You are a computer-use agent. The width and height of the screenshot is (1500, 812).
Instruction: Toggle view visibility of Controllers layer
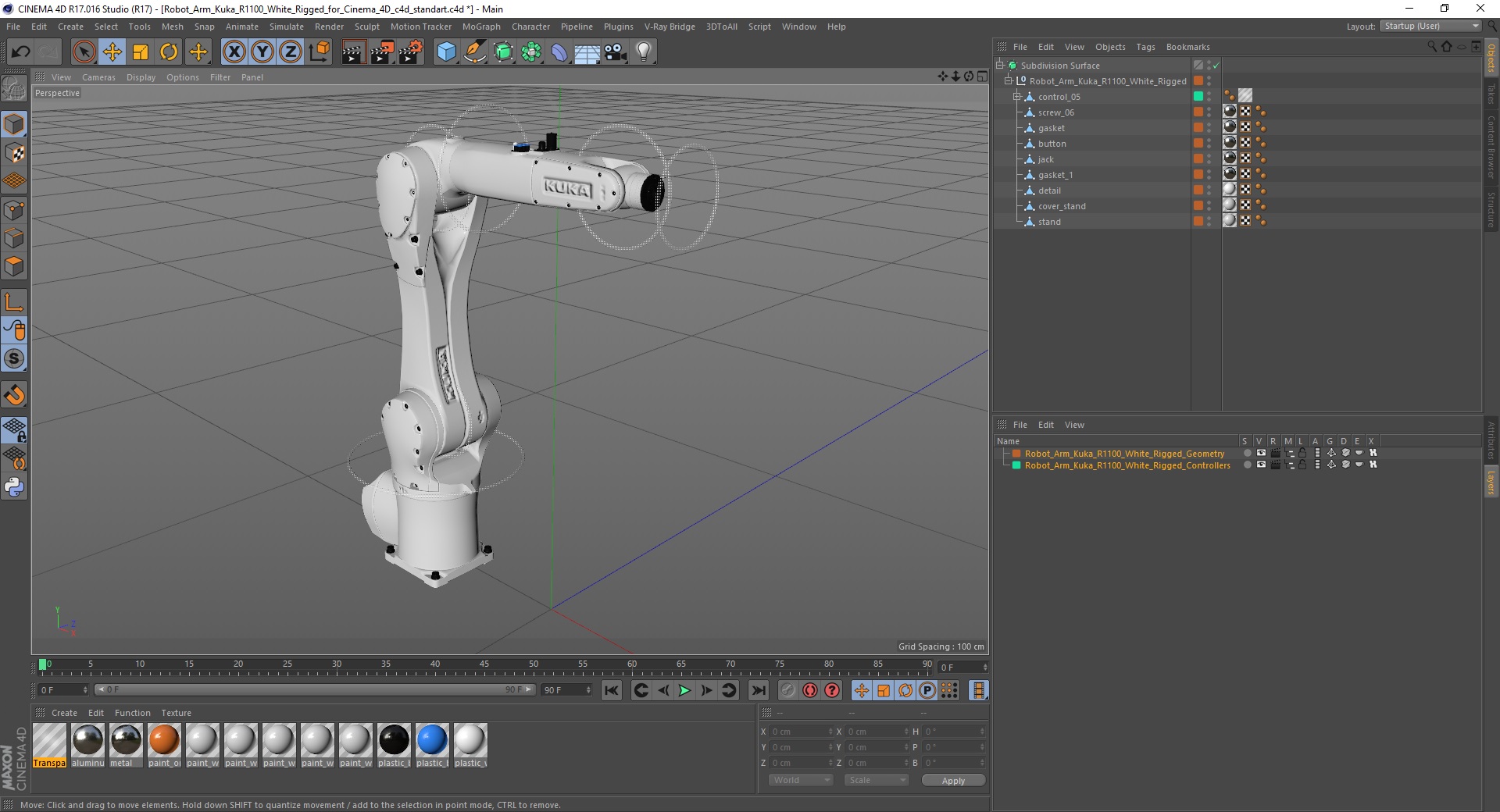[1261, 465]
